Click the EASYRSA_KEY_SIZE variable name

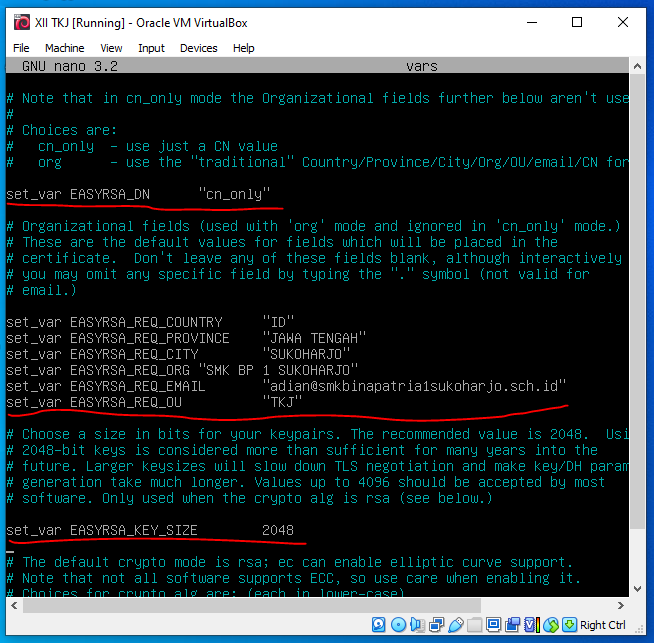[134, 530]
